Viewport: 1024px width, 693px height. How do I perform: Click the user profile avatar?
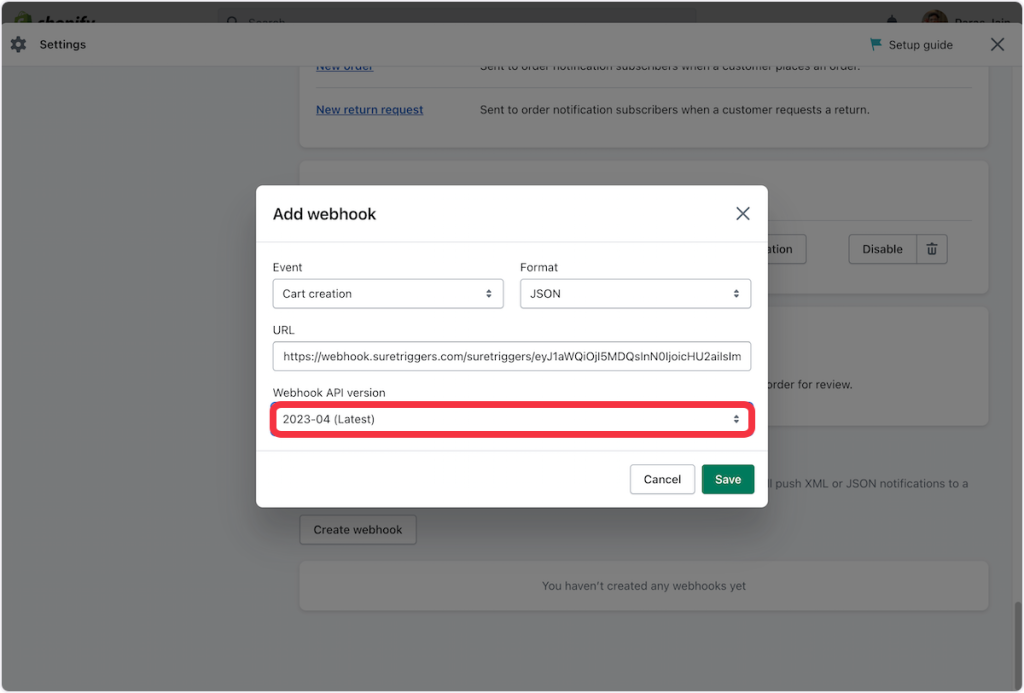tap(935, 20)
